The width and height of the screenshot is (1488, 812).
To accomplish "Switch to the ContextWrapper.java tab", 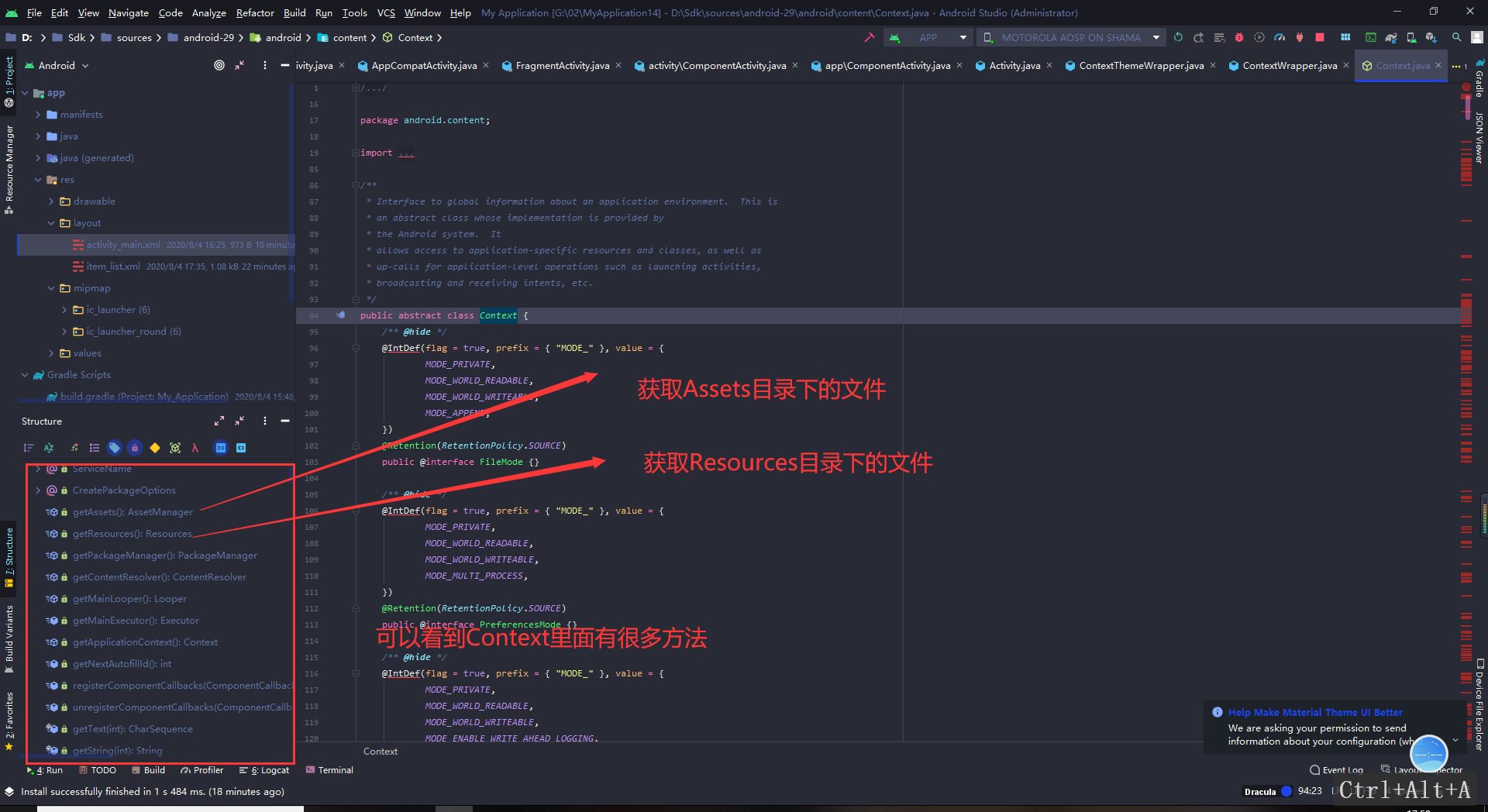I will click(1290, 65).
